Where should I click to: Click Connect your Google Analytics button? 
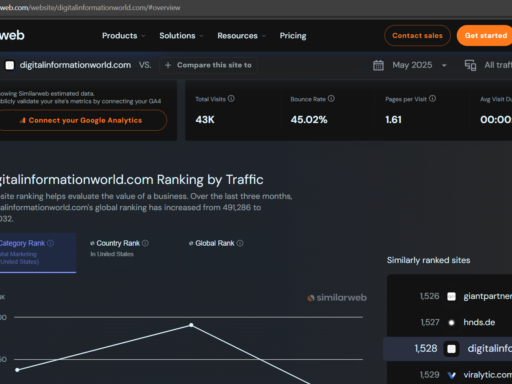point(82,120)
